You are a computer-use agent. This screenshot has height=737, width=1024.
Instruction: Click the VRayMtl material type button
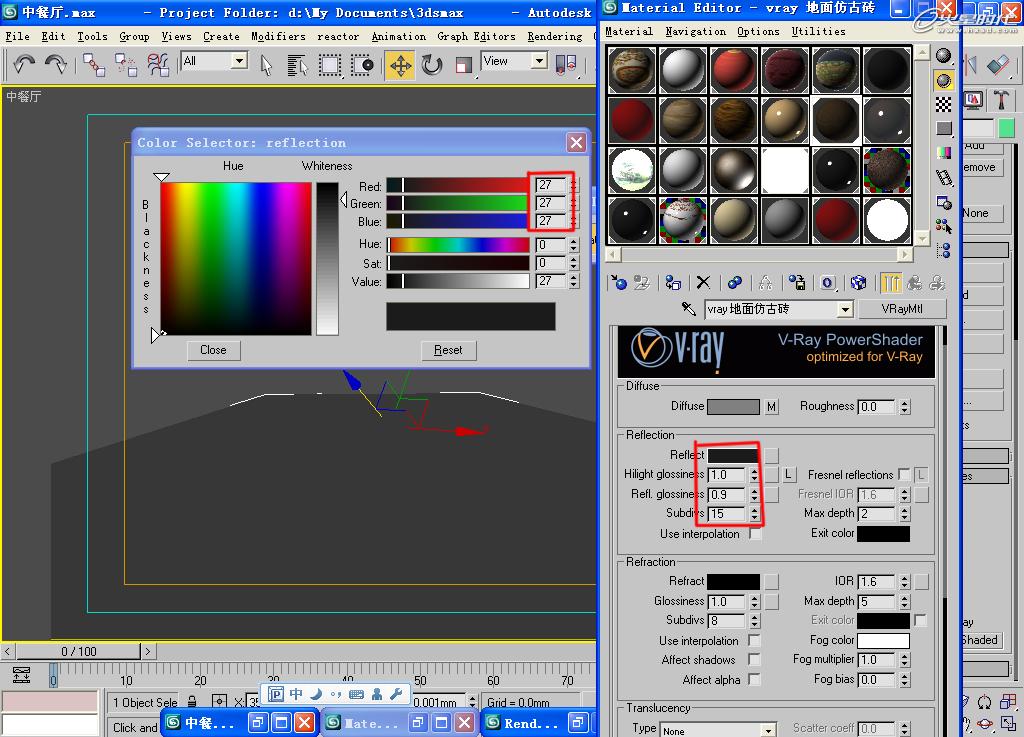tap(901, 309)
